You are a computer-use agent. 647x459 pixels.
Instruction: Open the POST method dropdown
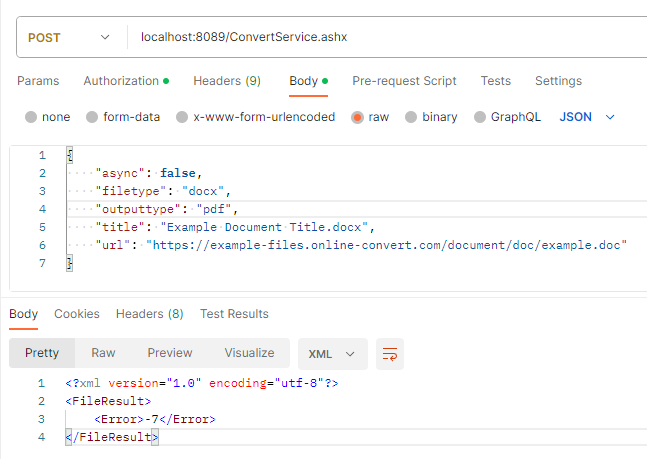point(69,38)
